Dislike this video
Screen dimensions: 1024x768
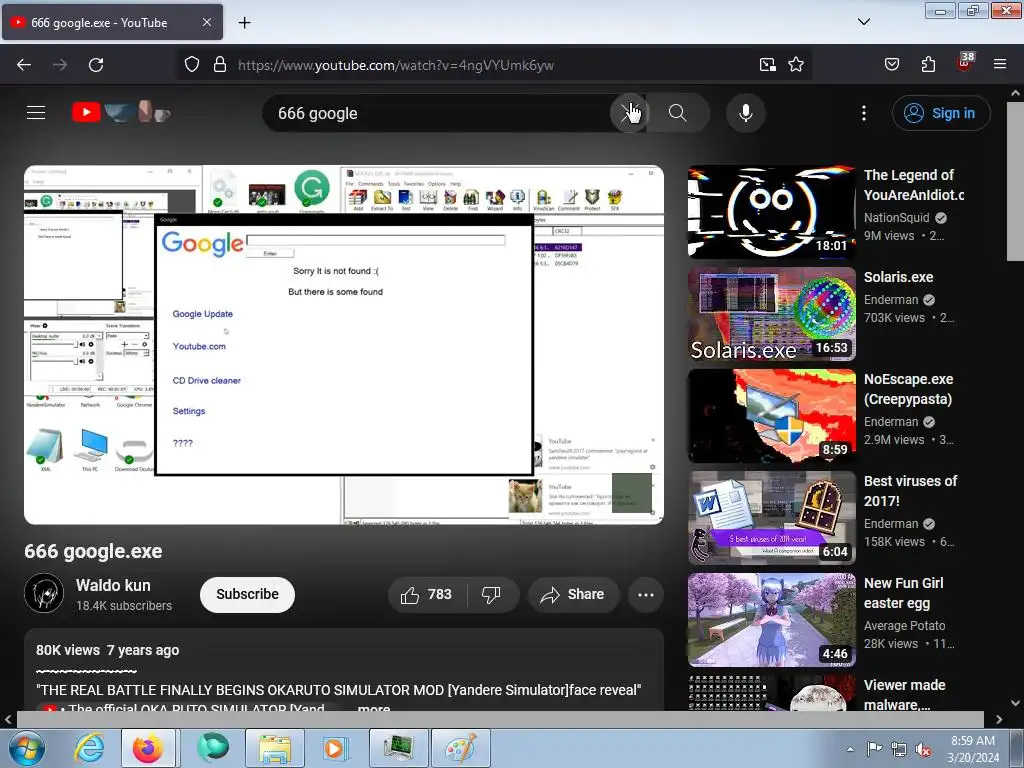pyautogui.click(x=491, y=594)
